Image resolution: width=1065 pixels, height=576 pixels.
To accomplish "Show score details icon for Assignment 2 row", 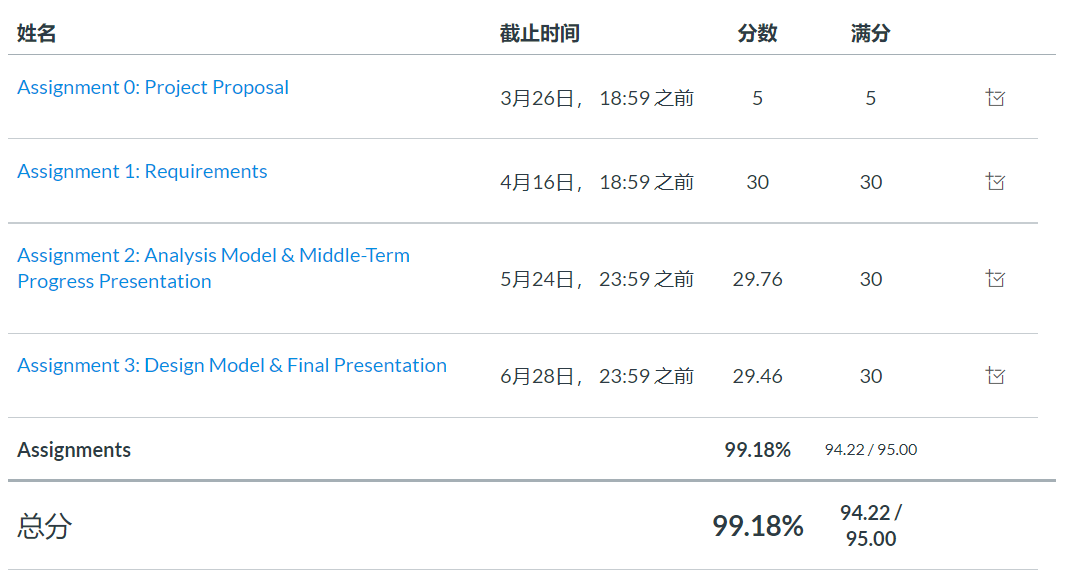I will pyautogui.click(x=995, y=279).
